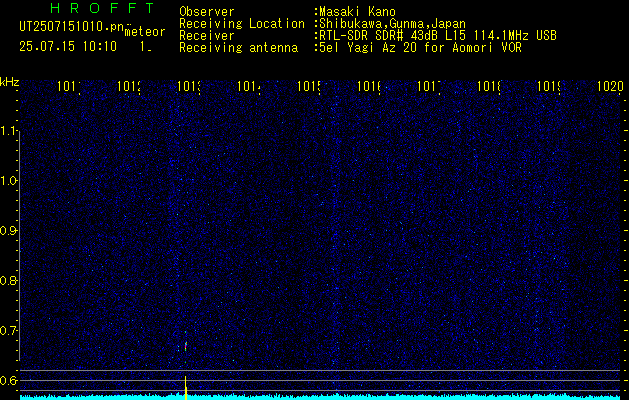Click the red meteor echo near 0.67 kHz
The width and height of the screenshot is (629, 400).
185,346
